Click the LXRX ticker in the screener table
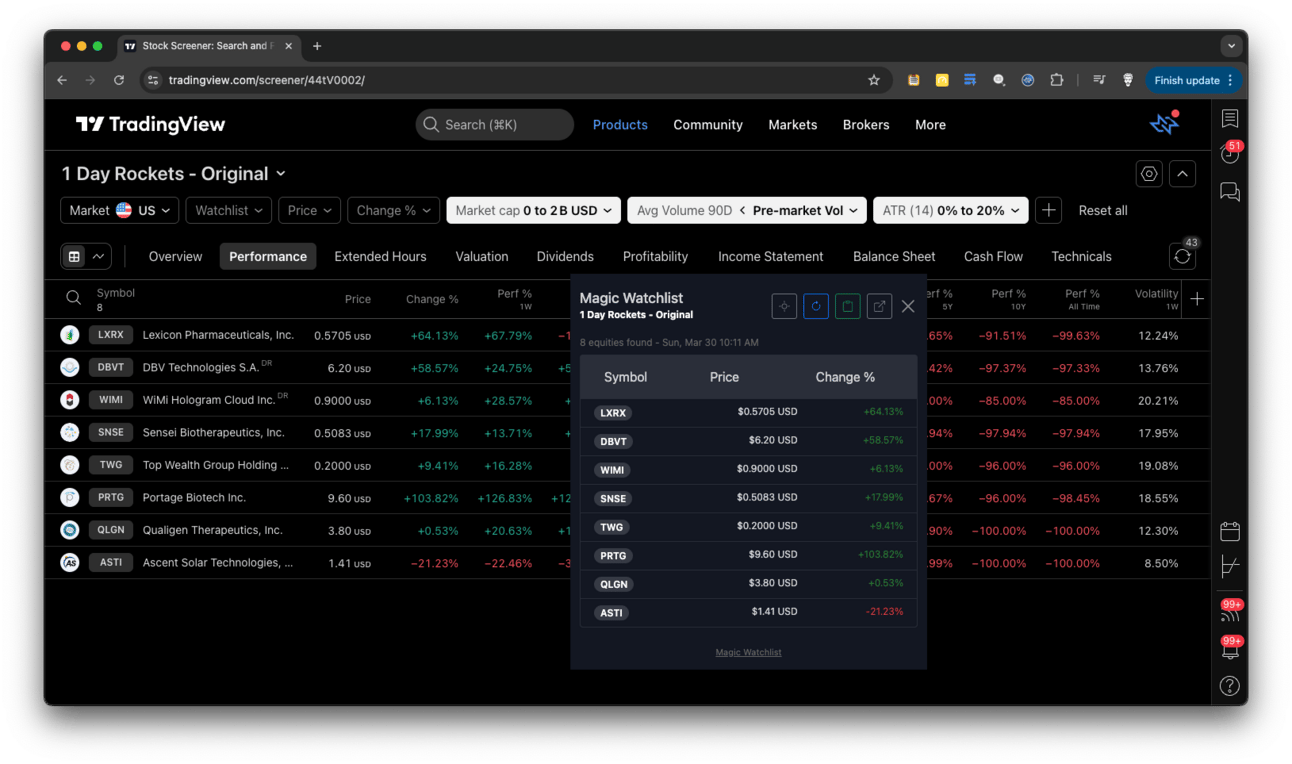 [x=111, y=335]
